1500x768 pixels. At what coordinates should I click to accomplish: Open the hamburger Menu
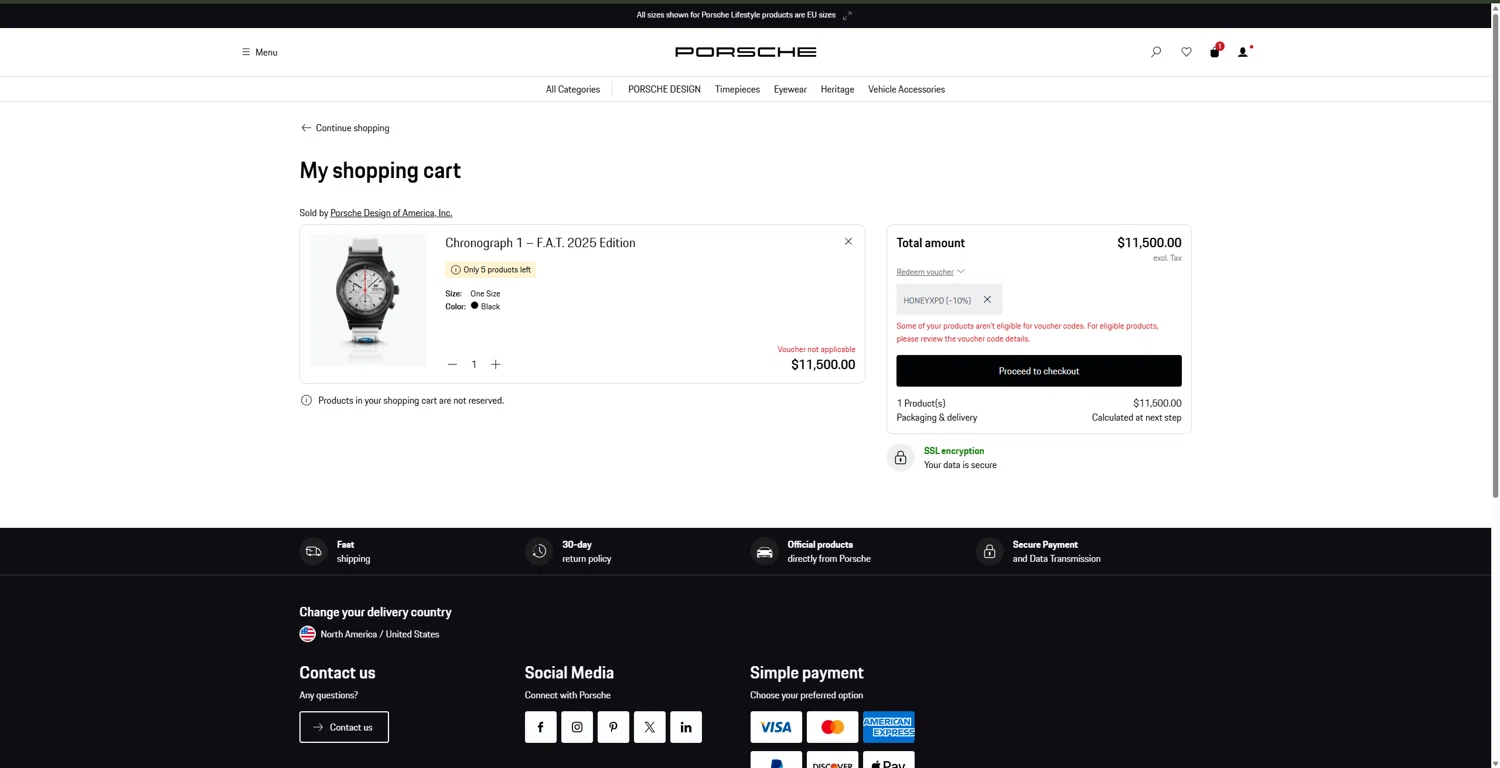coord(259,52)
